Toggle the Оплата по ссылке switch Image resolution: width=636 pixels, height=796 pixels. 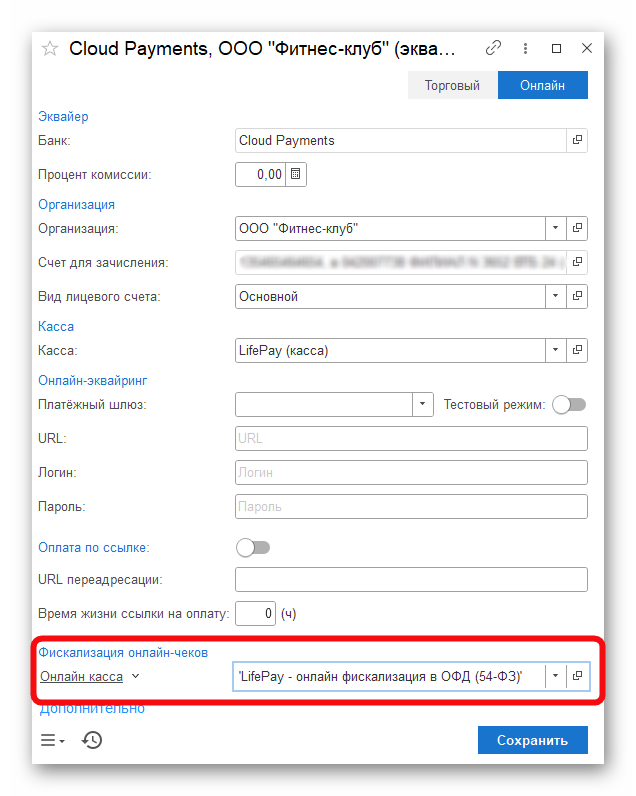253,547
